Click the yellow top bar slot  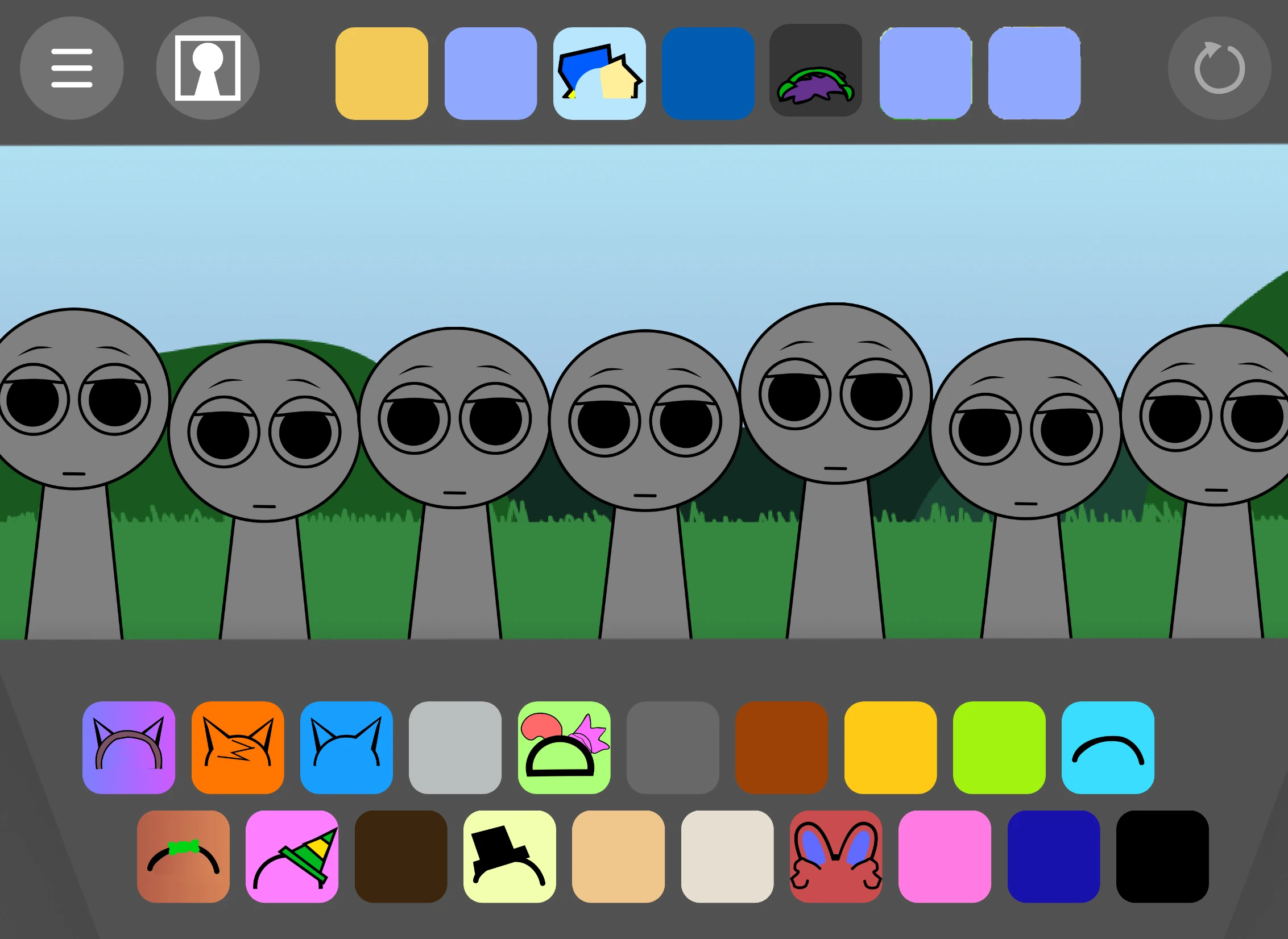(x=382, y=73)
